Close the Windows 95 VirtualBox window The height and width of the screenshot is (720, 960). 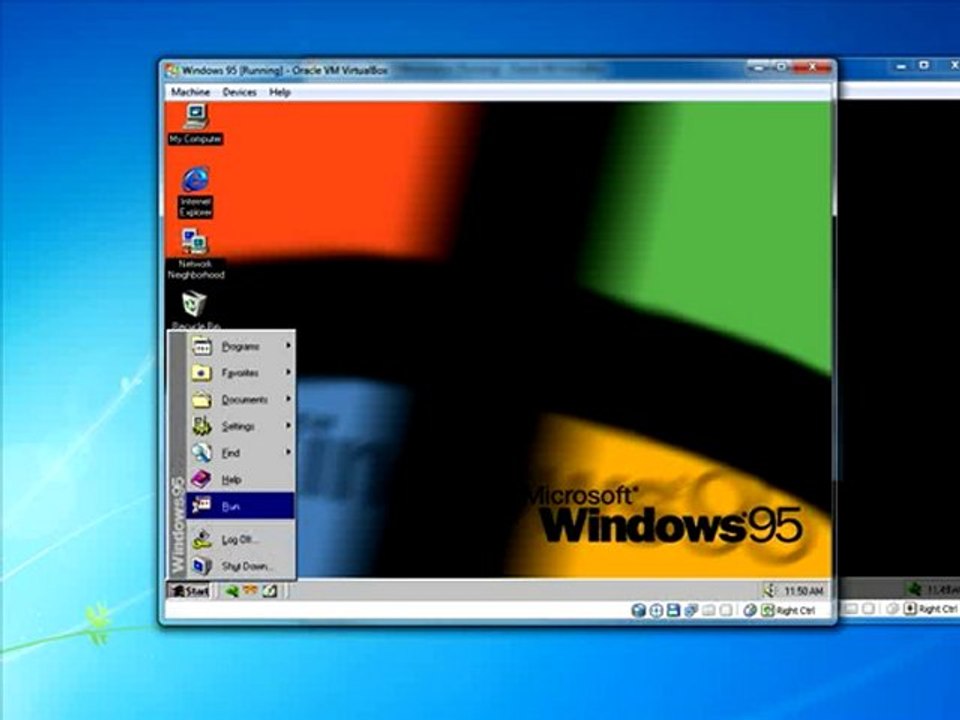tap(813, 67)
